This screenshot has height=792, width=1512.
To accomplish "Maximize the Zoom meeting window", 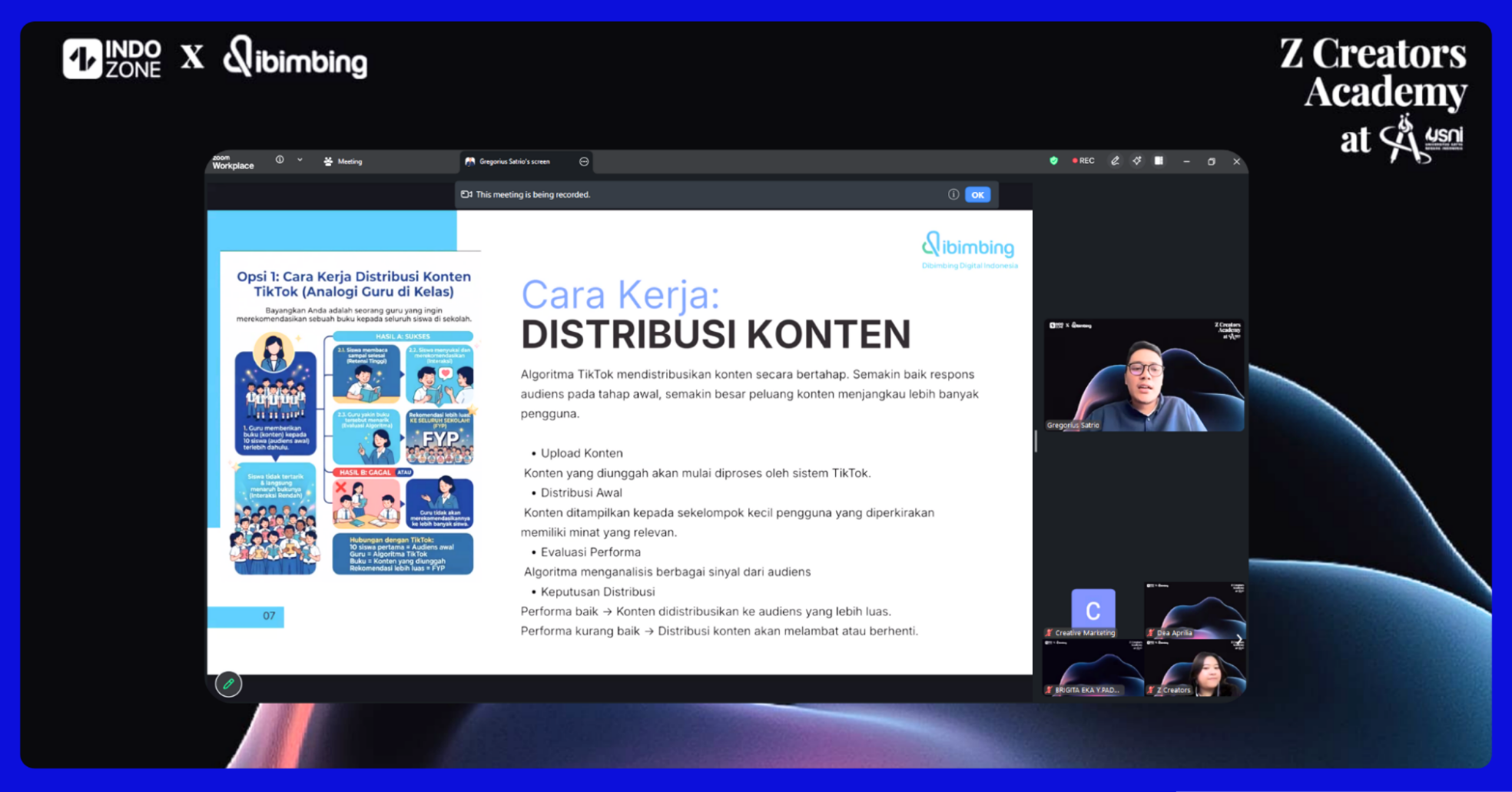I will point(1212,161).
